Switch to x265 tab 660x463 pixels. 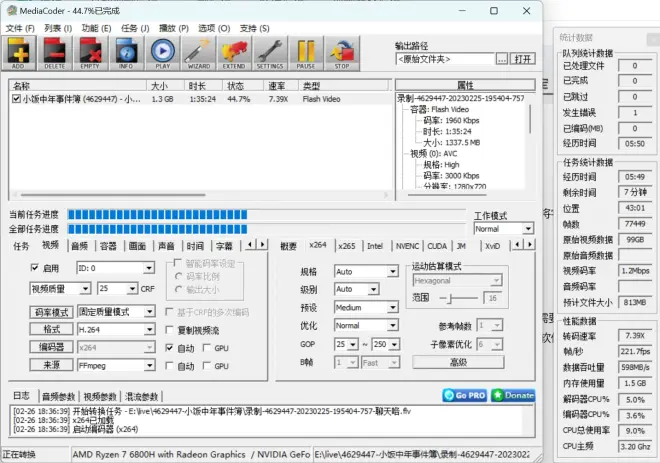347,246
